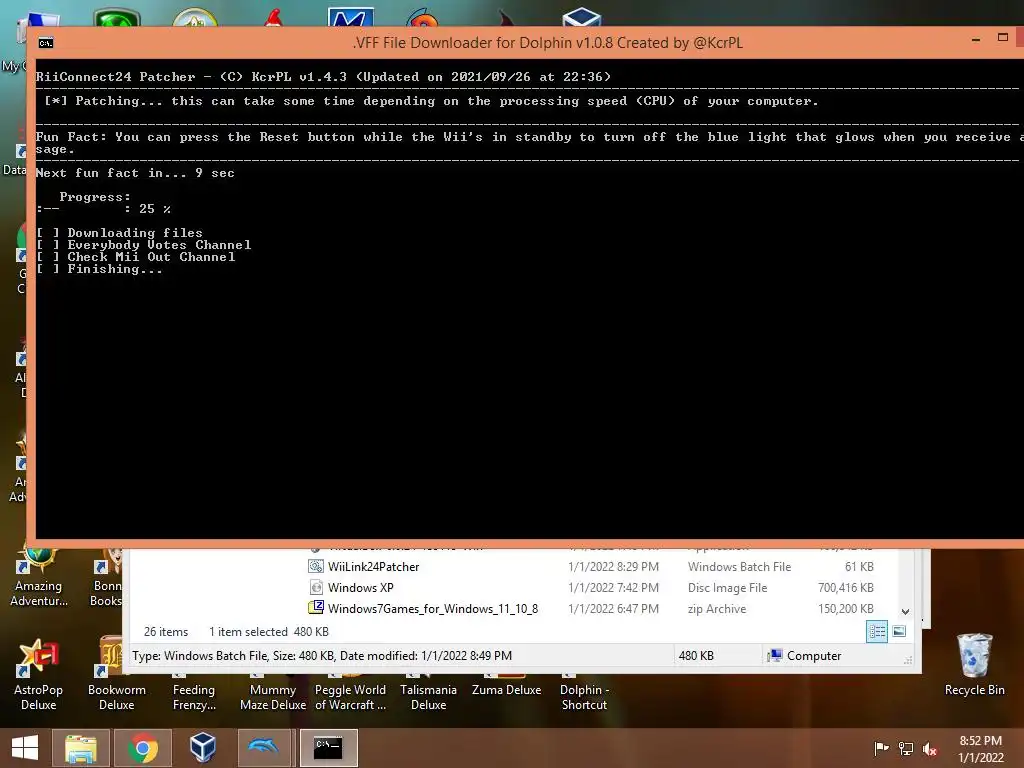Select the Recycle Bin desktop icon
Screen dimensions: 1024x768
(974, 665)
